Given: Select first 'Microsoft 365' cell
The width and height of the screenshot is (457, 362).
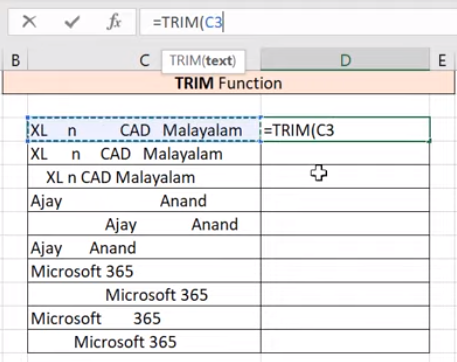Looking at the screenshot, I should coord(144,271).
